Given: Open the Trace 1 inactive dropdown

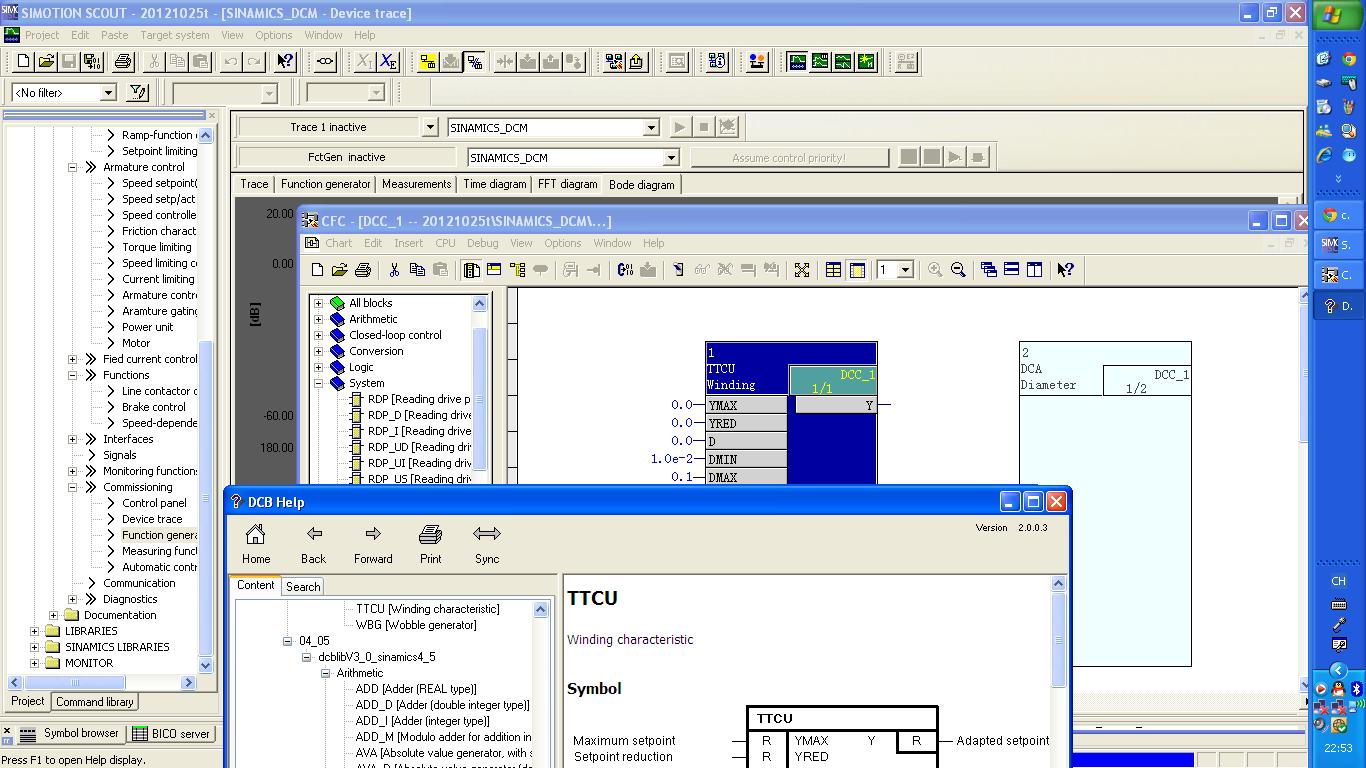Looking at the screenshot, I should point(430,127).
